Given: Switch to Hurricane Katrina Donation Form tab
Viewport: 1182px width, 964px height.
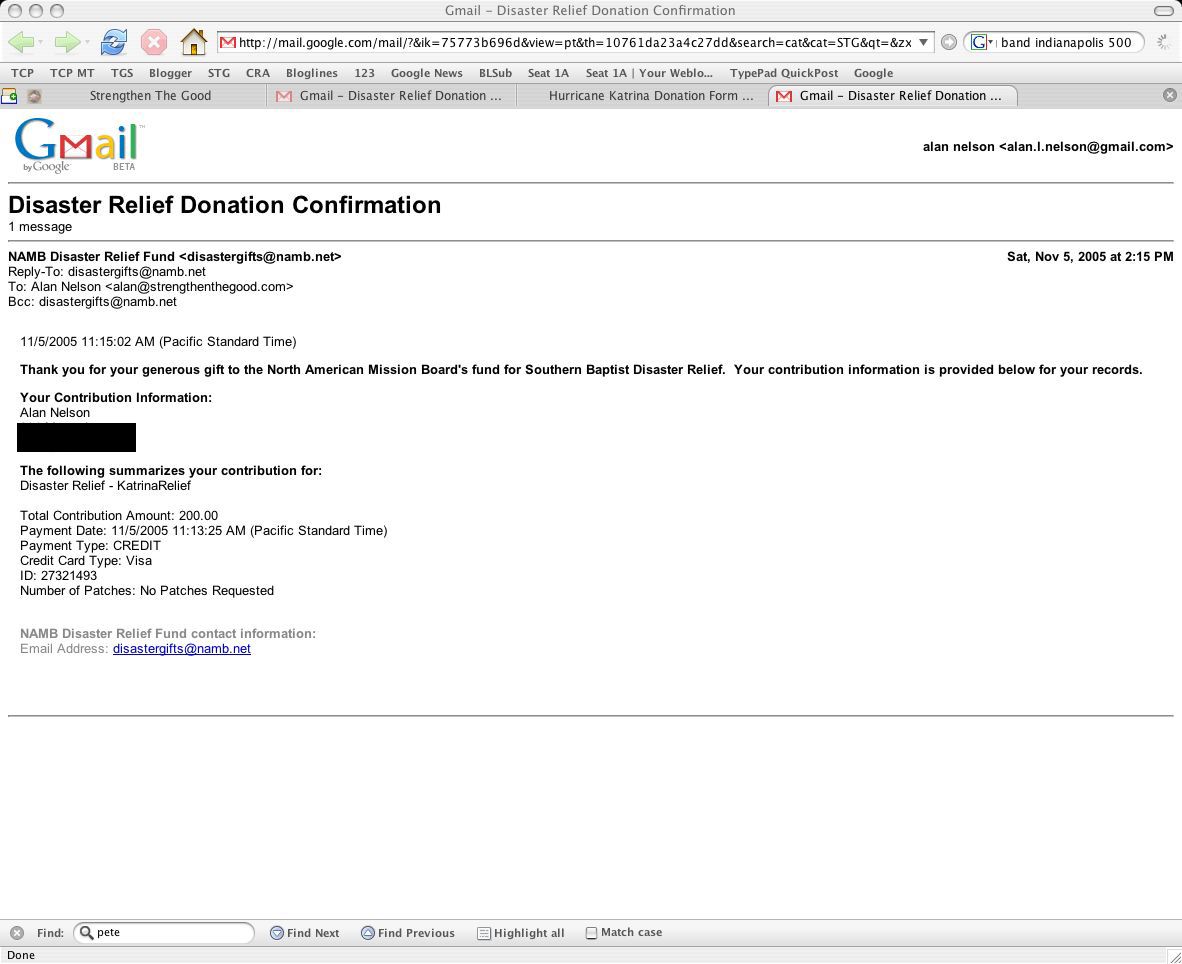Looking at the screenshot, I should 650,96.
